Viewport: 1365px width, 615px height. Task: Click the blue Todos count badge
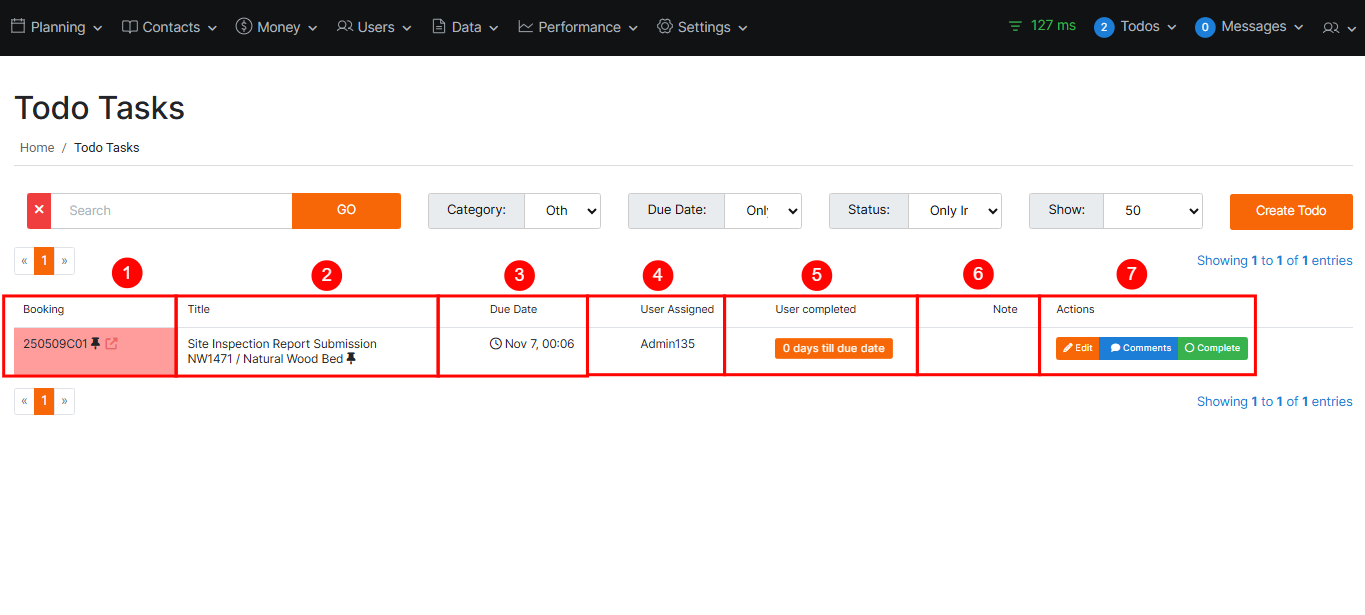click(1103, 27)
